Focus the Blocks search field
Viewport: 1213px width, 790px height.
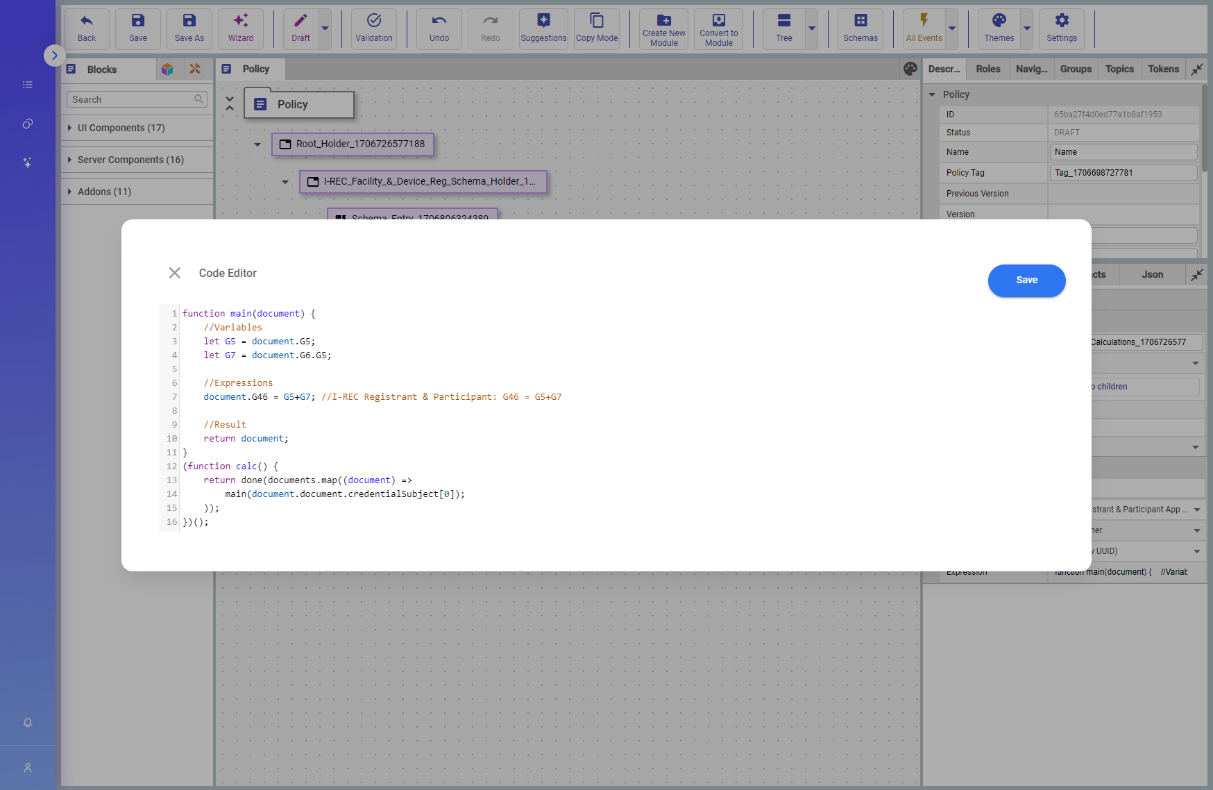tap(137, 100)
